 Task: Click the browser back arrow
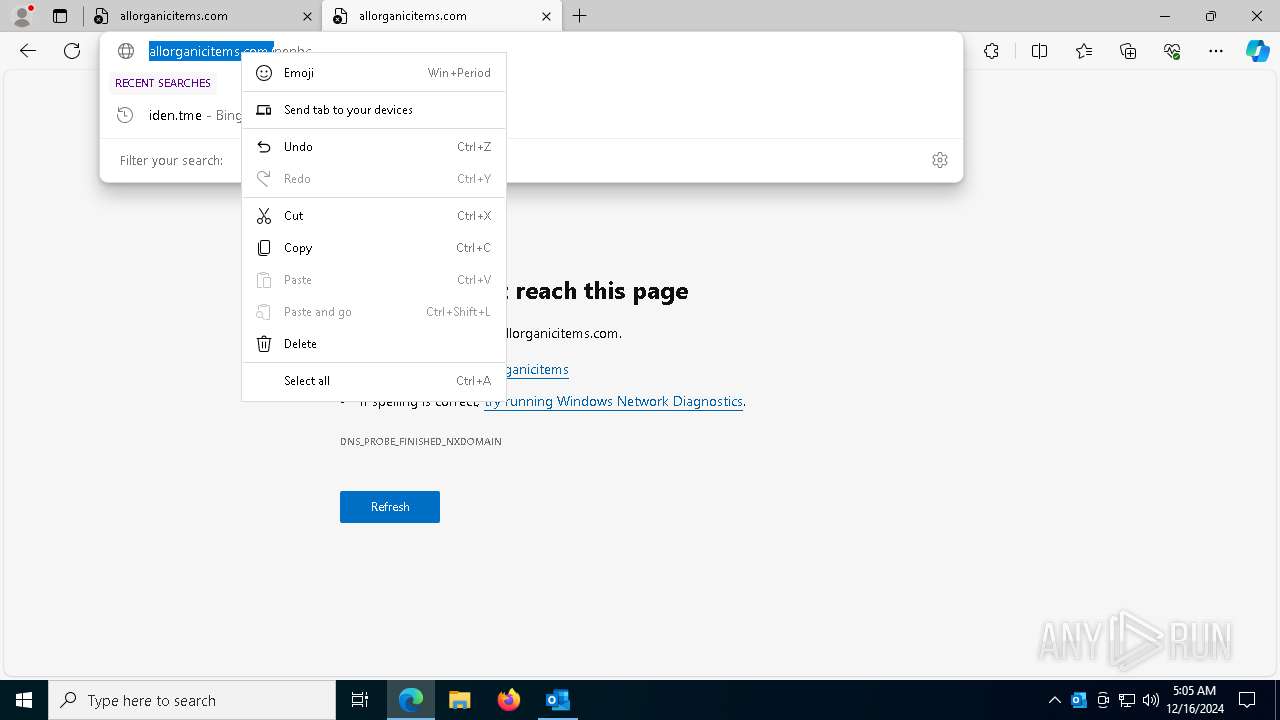click(28, 51)
